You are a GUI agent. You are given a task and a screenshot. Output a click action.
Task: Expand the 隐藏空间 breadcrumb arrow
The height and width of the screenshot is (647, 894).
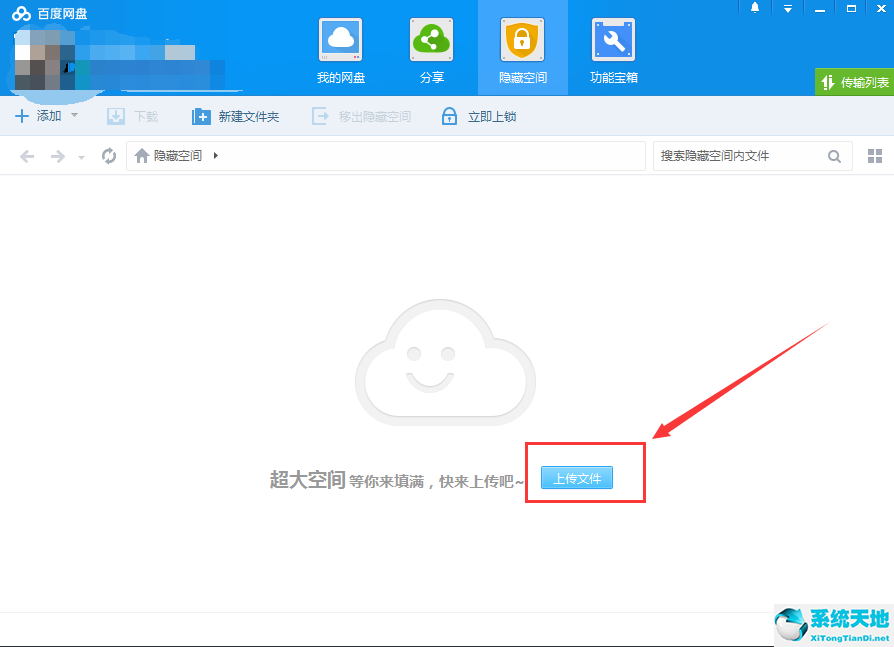pyautogui.click(x=216, y=156)
